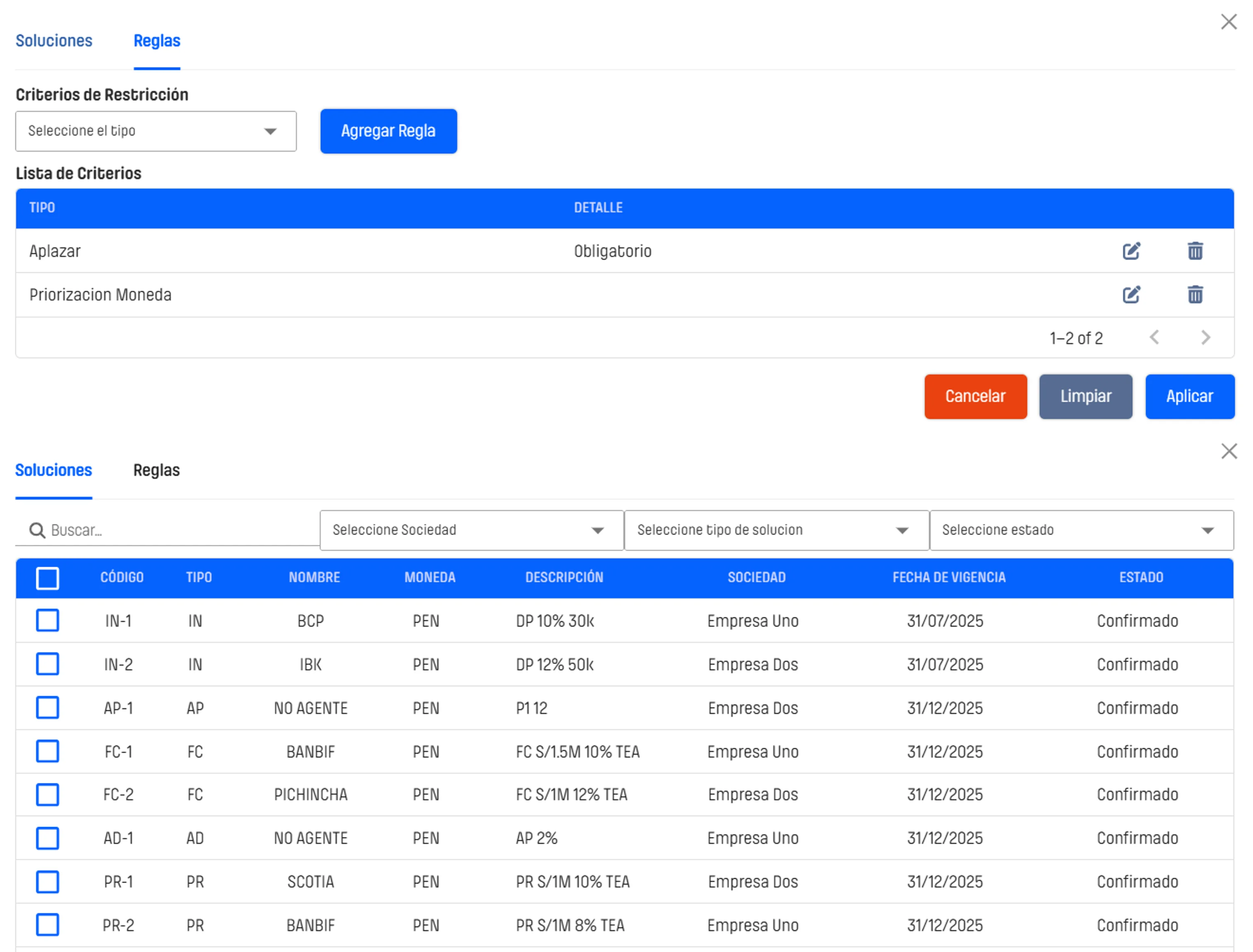
Task: Switch to Reglas tab in lower panel
Action: coord(156,470)
